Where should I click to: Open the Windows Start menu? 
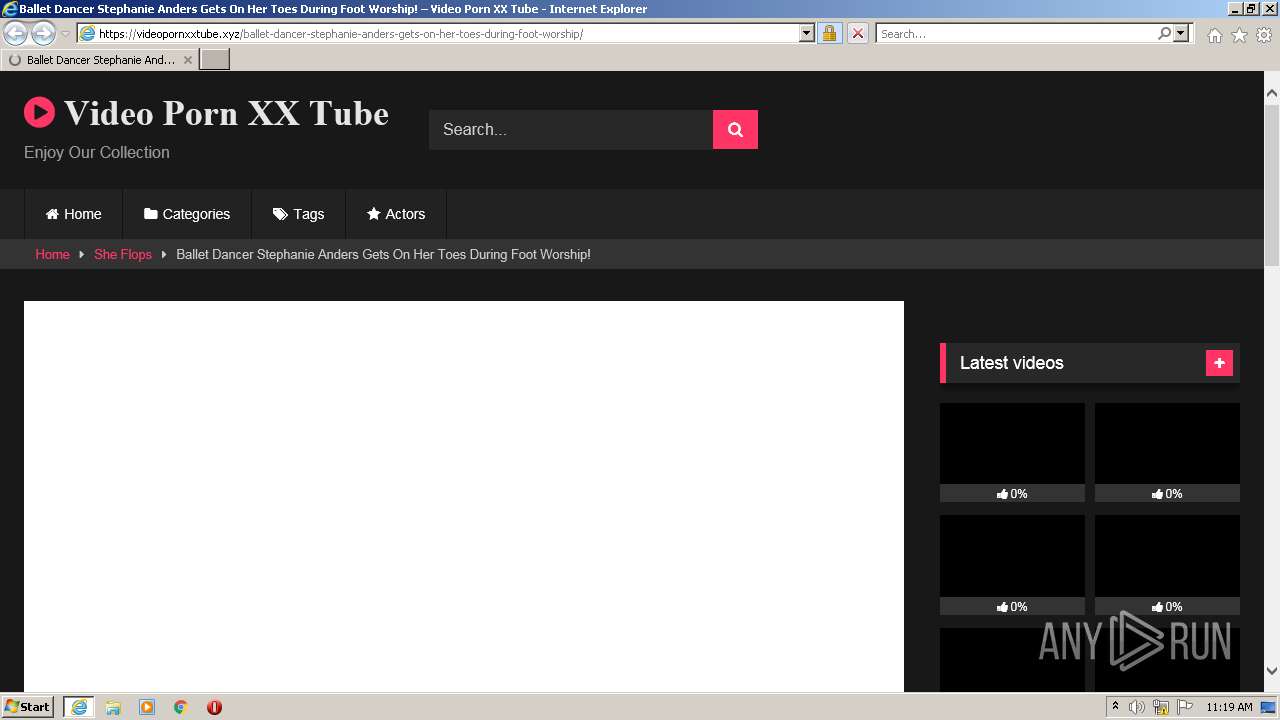click(28, 707)
